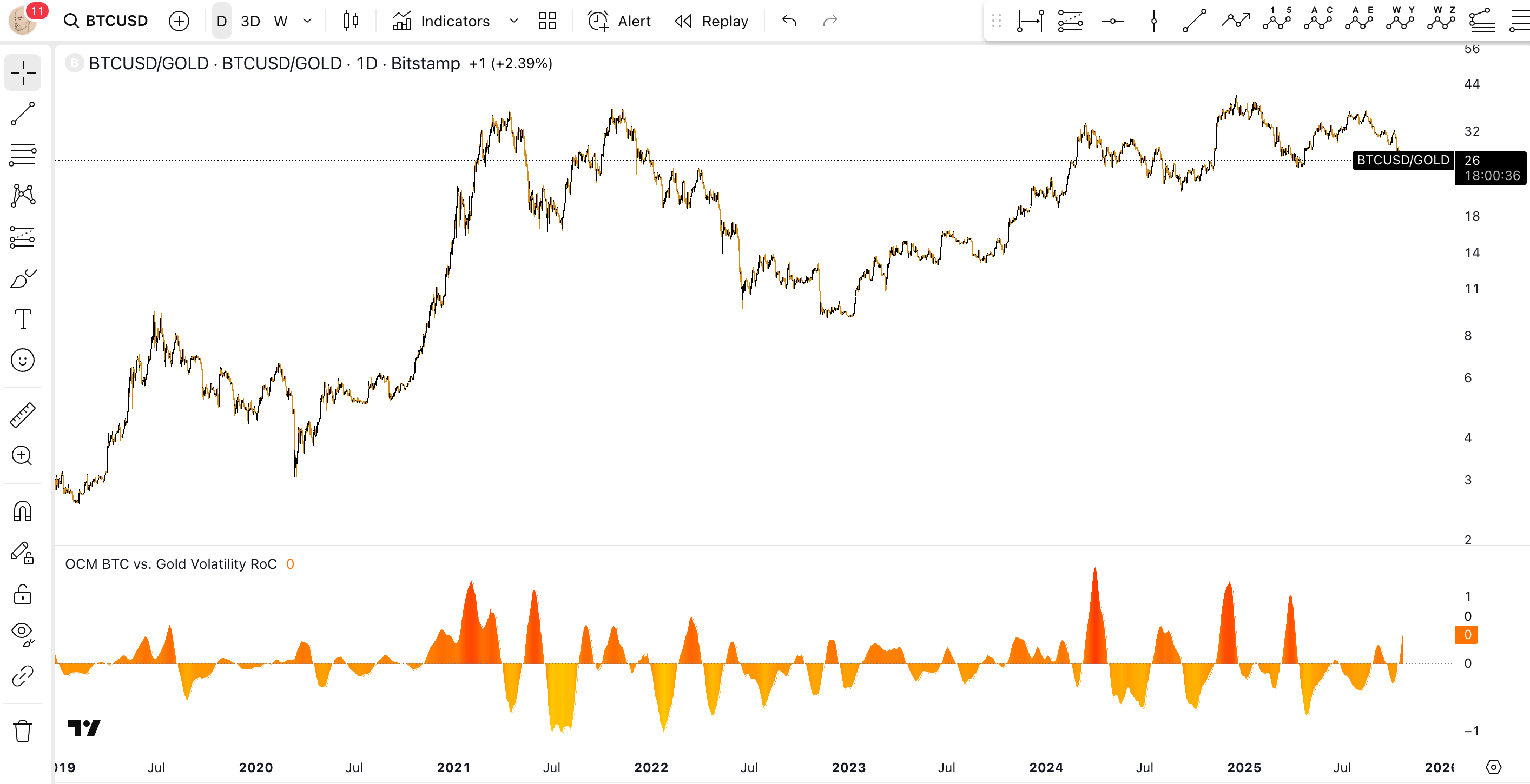Select the XABCD pattern tool
Image resolution: width=1530 pixels, height=784 pixels.
[x=23, y=195]
